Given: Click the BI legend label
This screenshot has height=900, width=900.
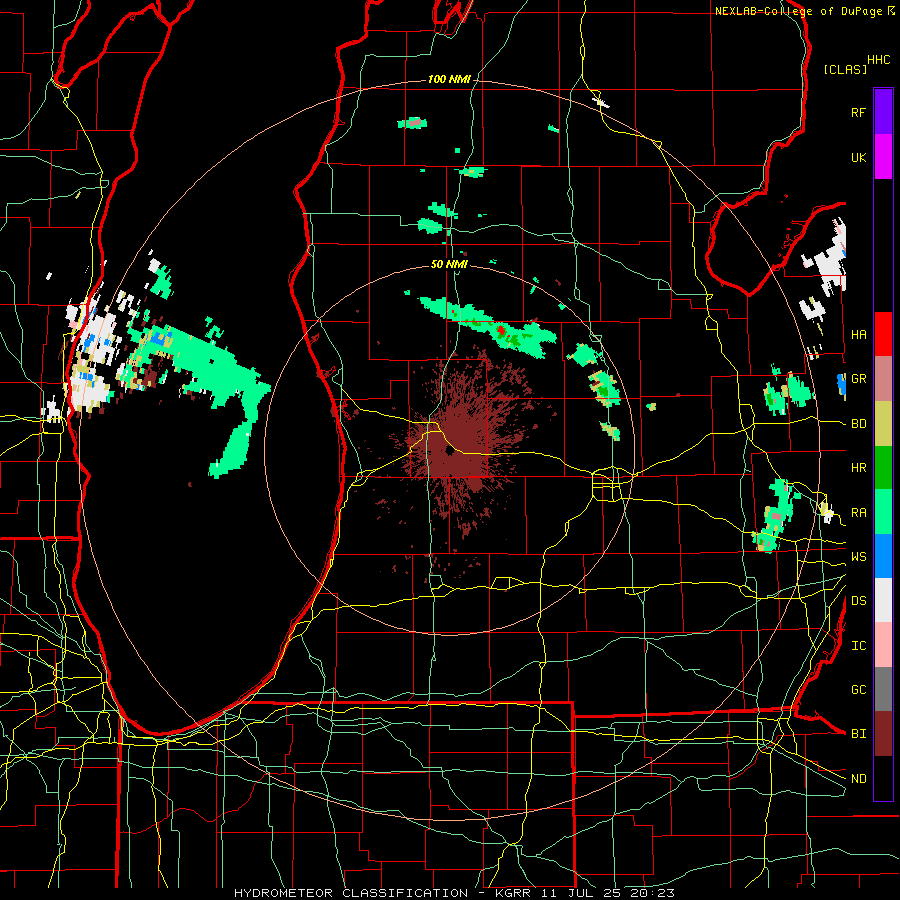Looking at the screenshot, I should [858, 734].
